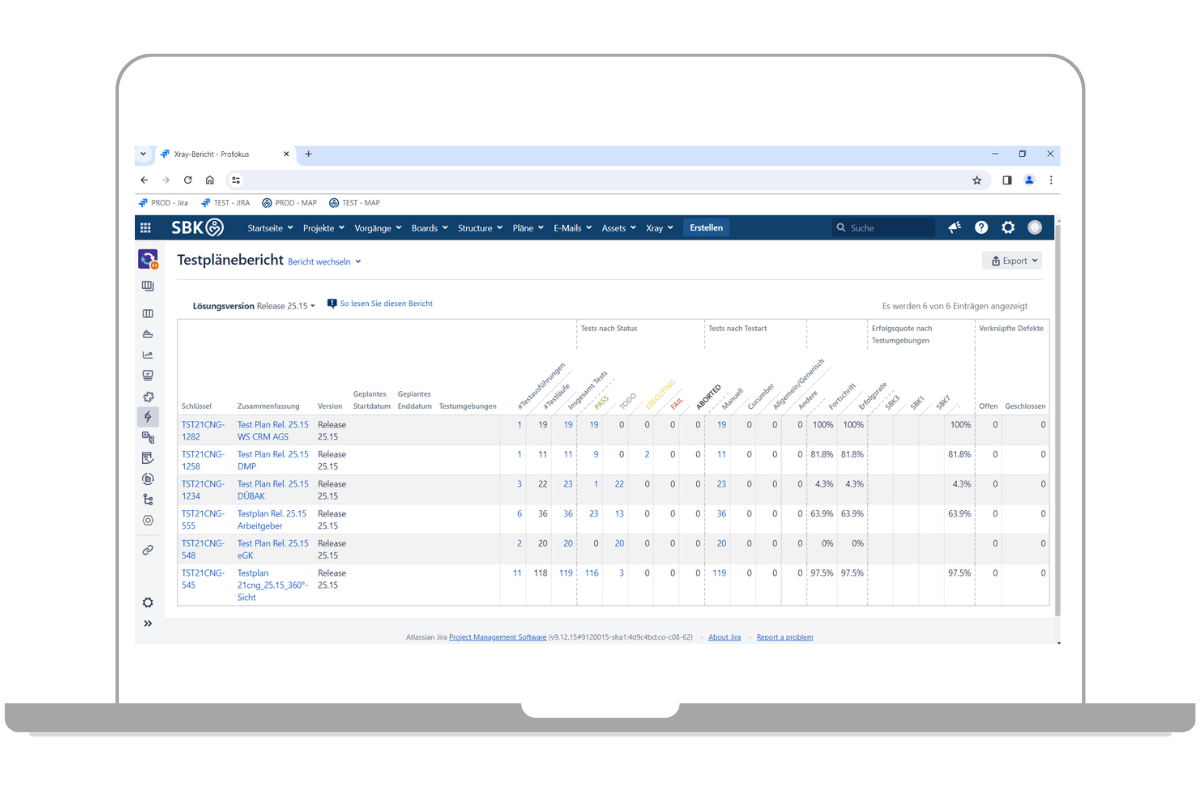Viewport: 1200px width, 790px height.
Task: Click the user profile avatar
Action: (x=1034, y=228)
